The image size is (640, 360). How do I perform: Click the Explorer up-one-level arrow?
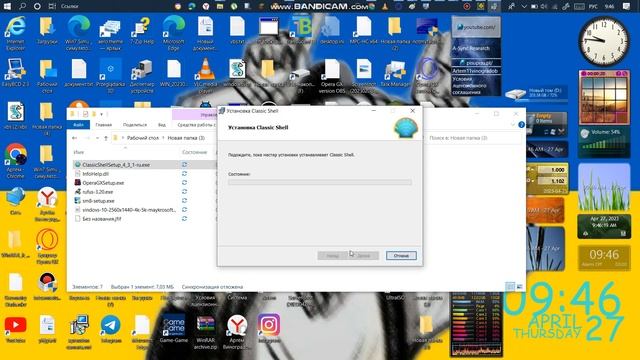click(106, 138)
